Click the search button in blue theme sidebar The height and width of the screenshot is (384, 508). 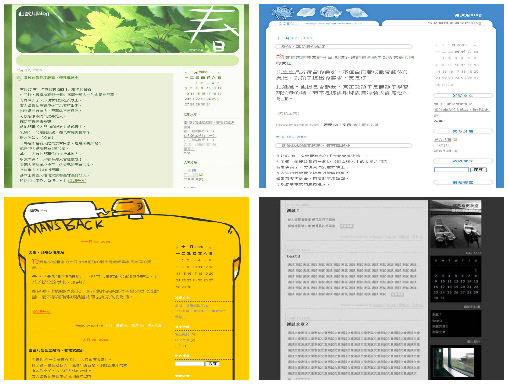point(478,170)
